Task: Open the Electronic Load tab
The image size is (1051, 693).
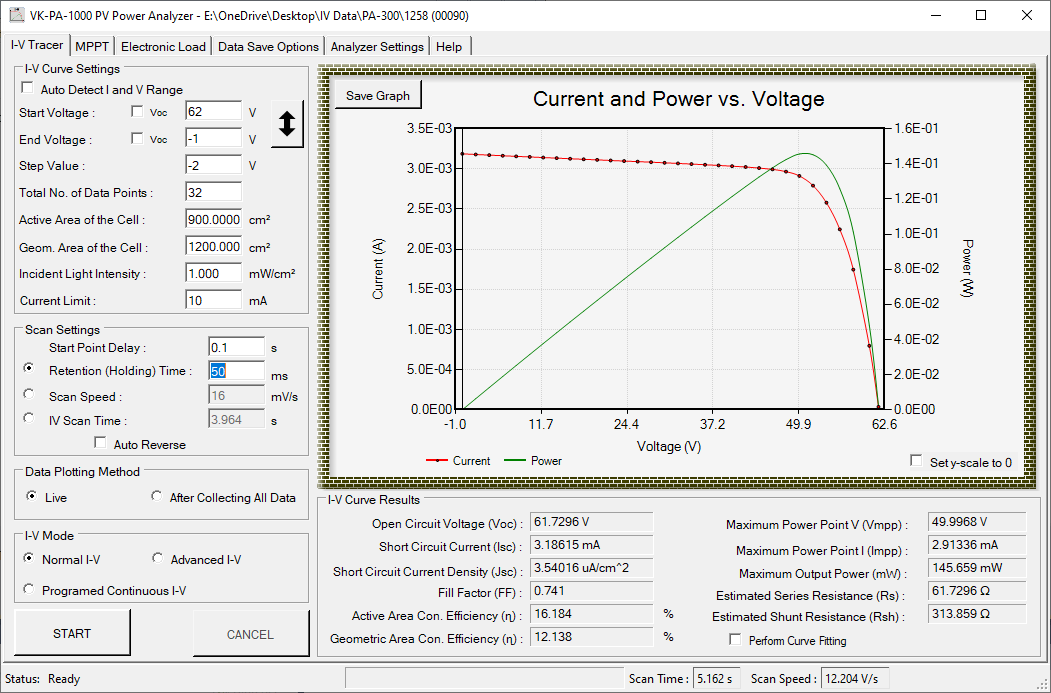Action: click(x=163, y=46)
